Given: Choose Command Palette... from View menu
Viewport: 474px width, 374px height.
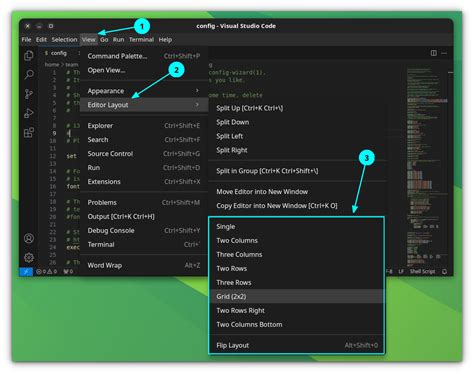Looking at the screenshot, I should pos(144,56).
